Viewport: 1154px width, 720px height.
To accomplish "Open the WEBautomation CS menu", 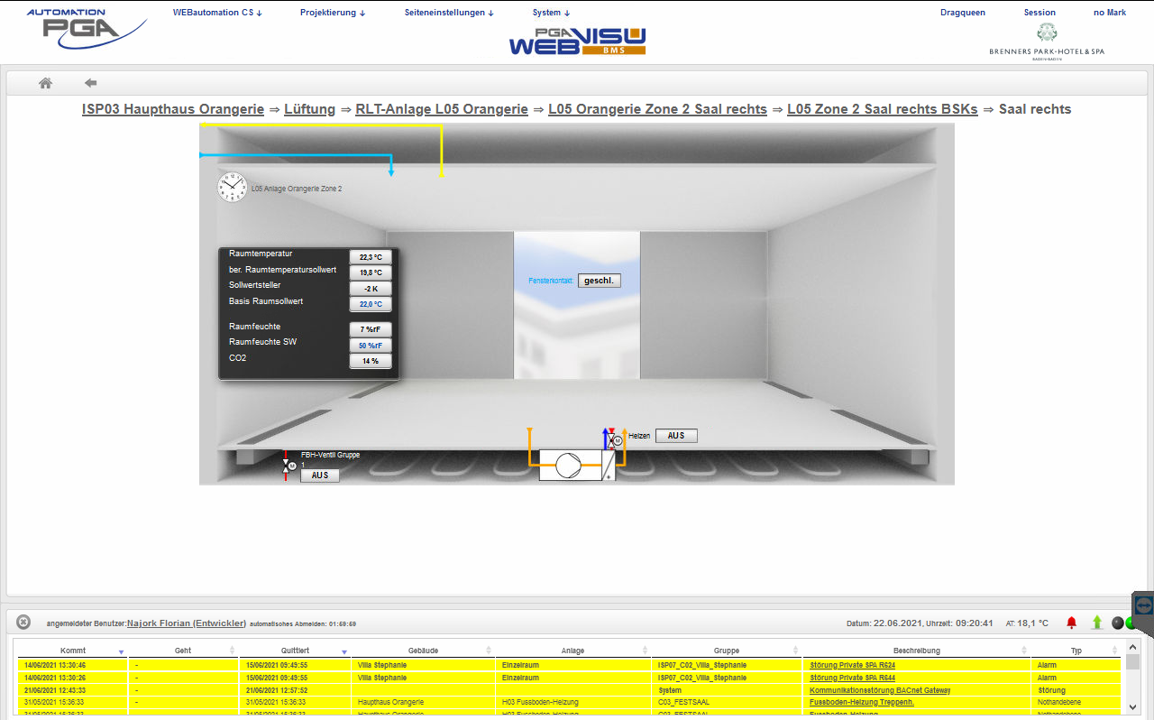I will (217, 13).
